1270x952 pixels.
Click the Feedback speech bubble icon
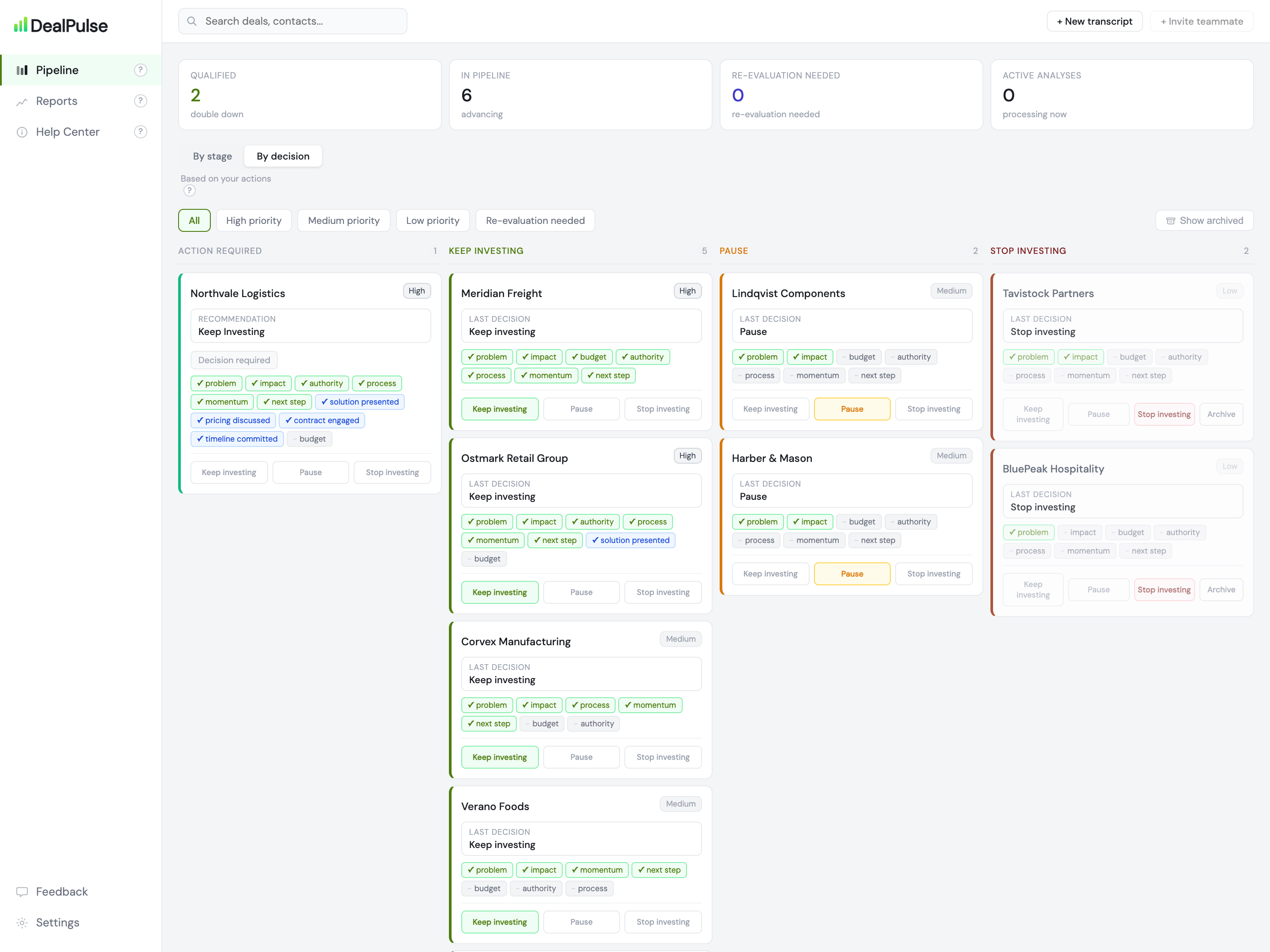pos(22,892)
